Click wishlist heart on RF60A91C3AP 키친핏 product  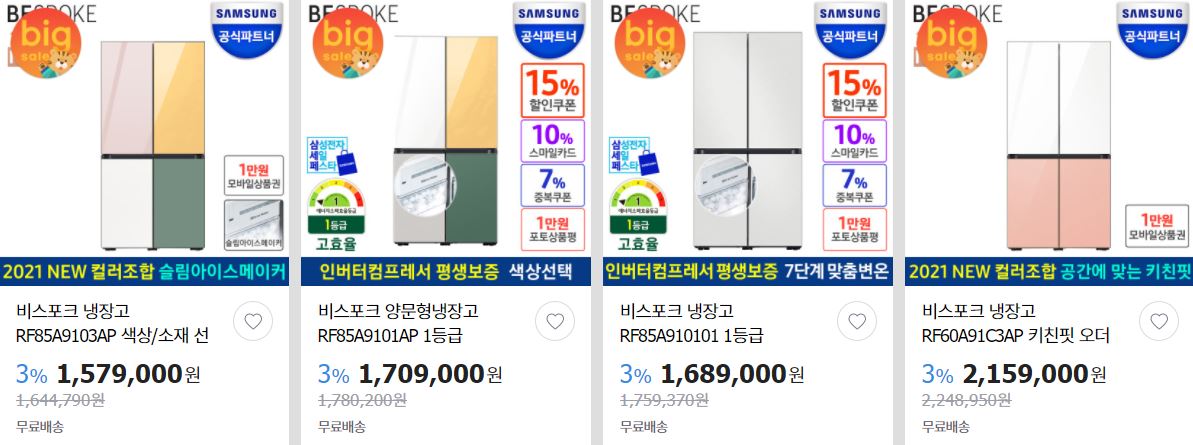(x=1159, y=322)
